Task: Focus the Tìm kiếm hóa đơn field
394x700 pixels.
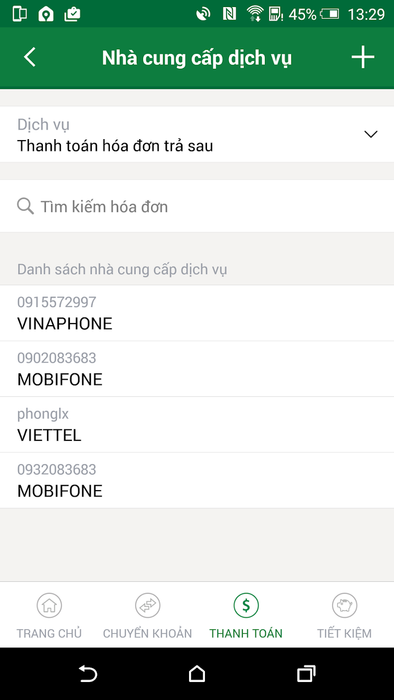Action: [197, 206]
